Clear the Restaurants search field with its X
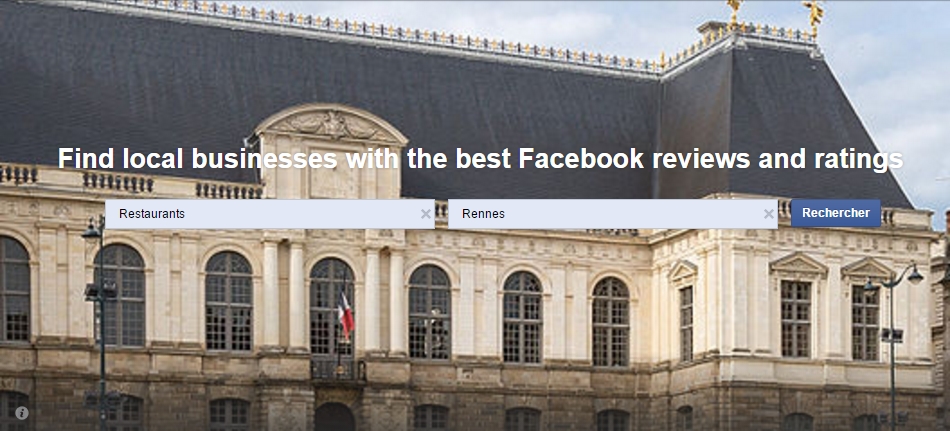Screen dimensions: 950x431 pos(425,214)
